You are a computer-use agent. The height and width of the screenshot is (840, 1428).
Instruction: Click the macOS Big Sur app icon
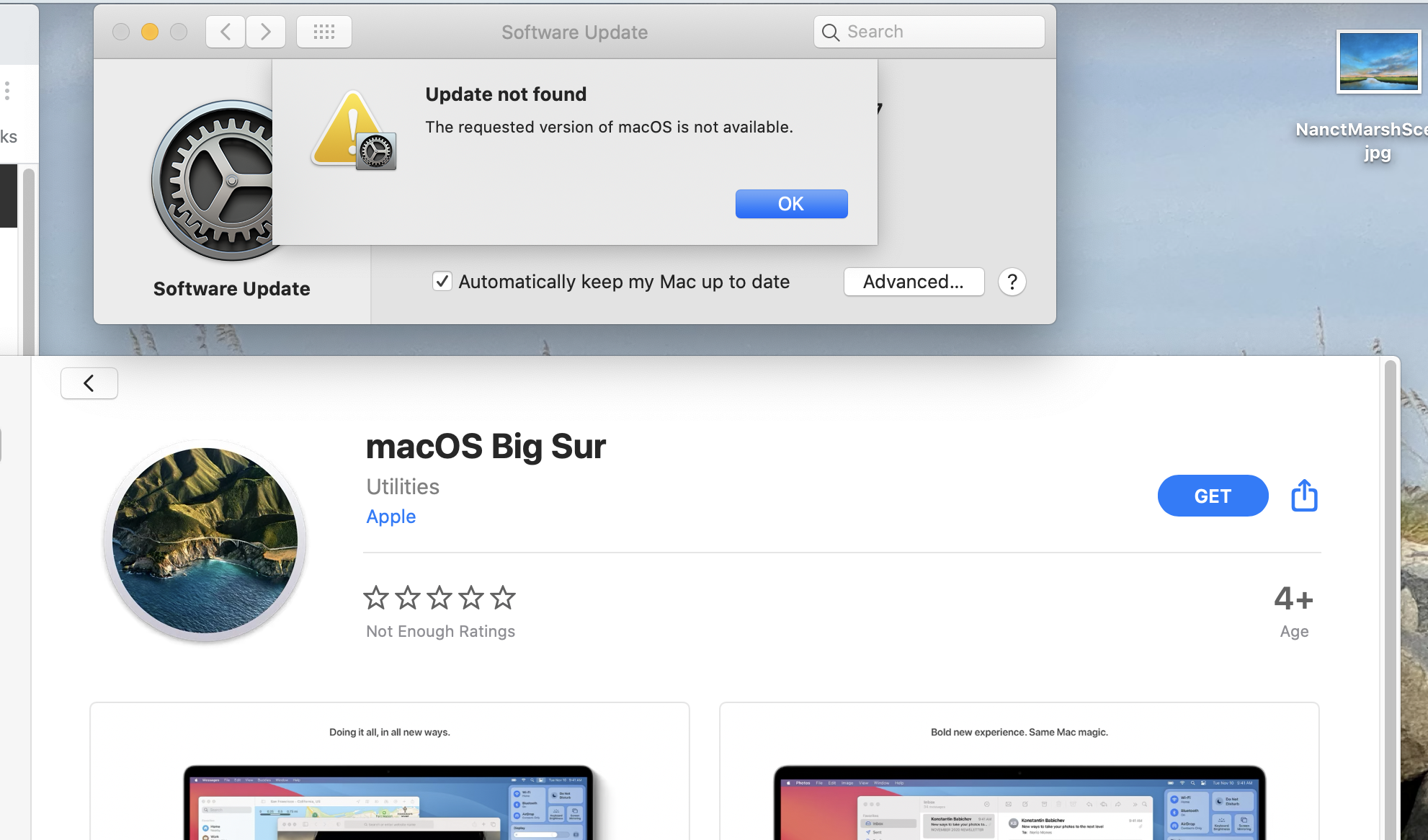(205, 540)
